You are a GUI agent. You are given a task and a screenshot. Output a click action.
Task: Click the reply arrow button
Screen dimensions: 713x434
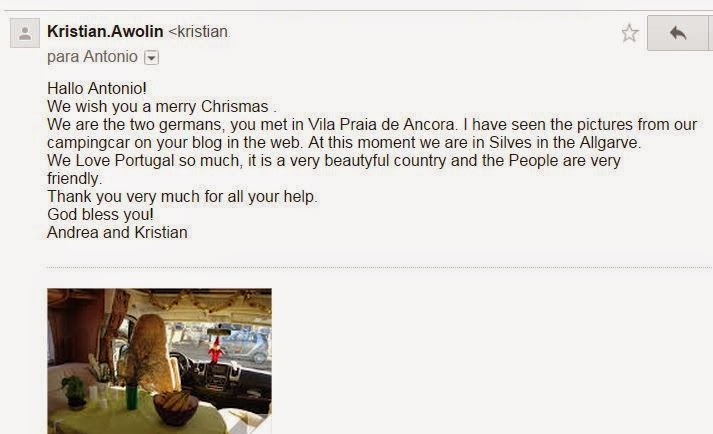click(678, 33)
